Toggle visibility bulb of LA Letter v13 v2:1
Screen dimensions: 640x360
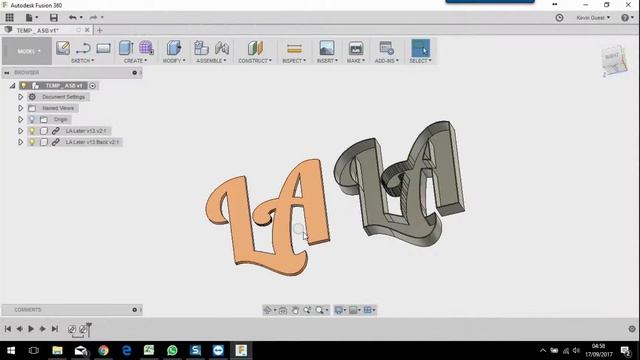point(32,131)
